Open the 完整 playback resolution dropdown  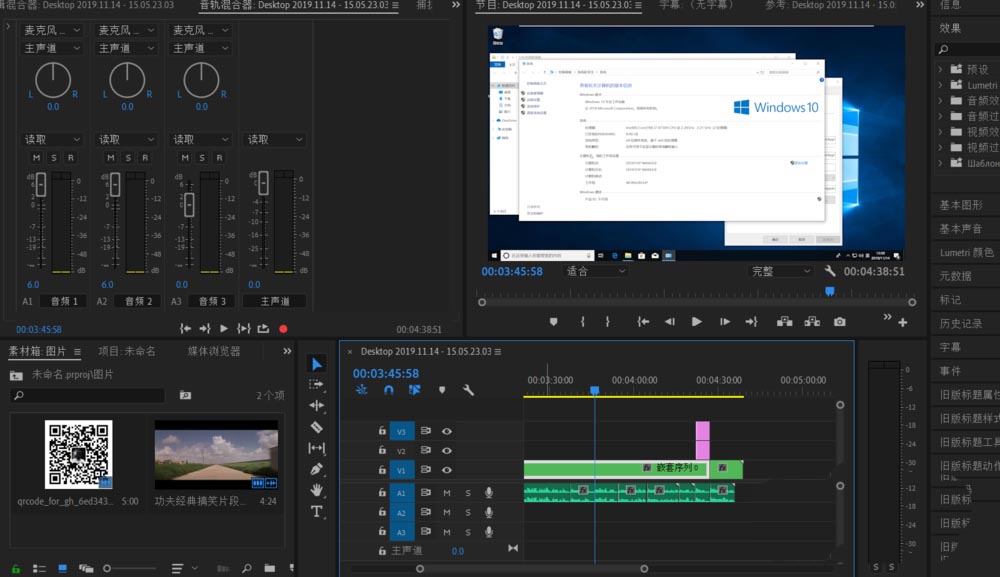coord(781,271)
